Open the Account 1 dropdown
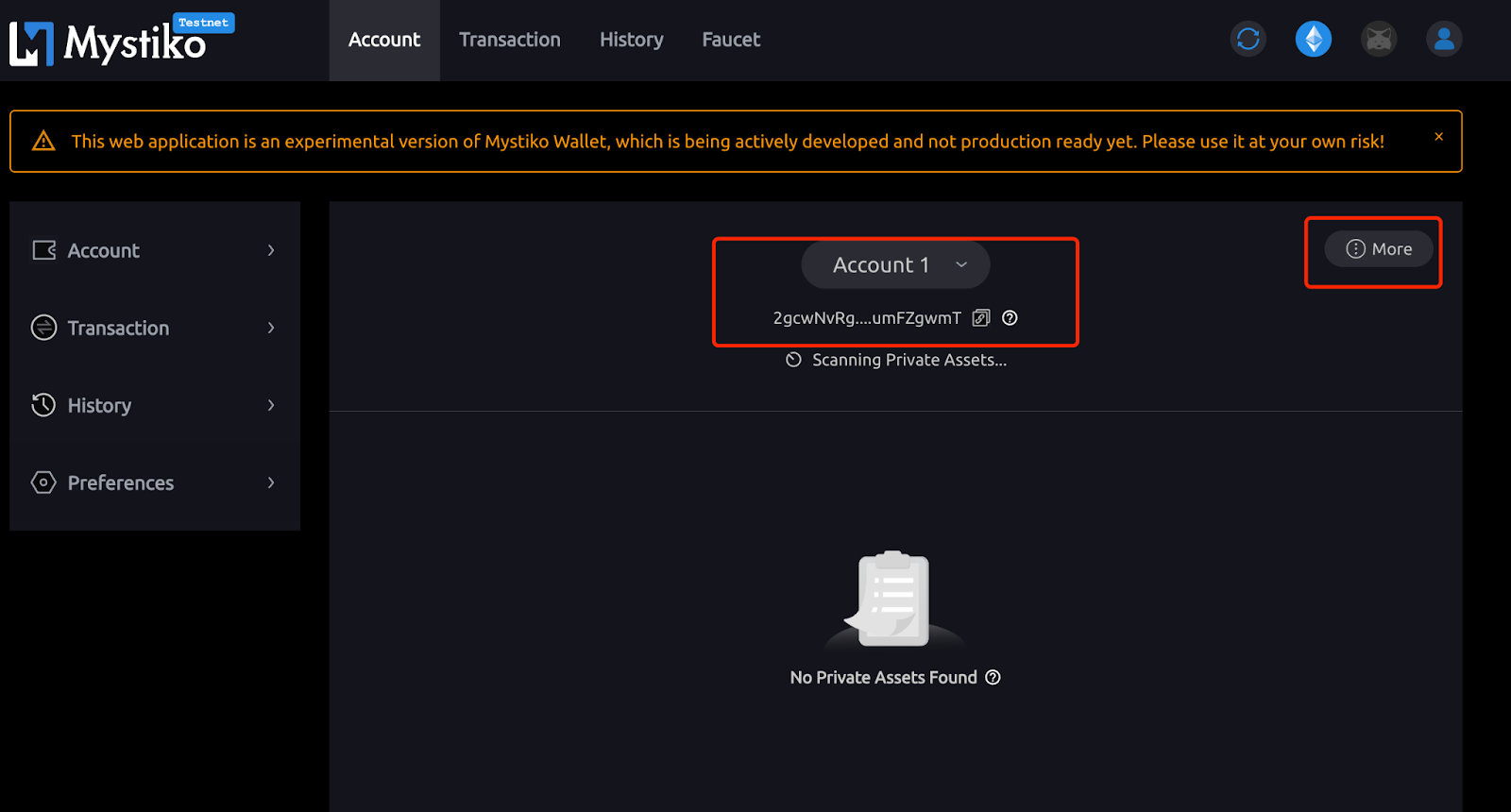The height and width of the screenshot is (812, 1511). tap(895, 265)
